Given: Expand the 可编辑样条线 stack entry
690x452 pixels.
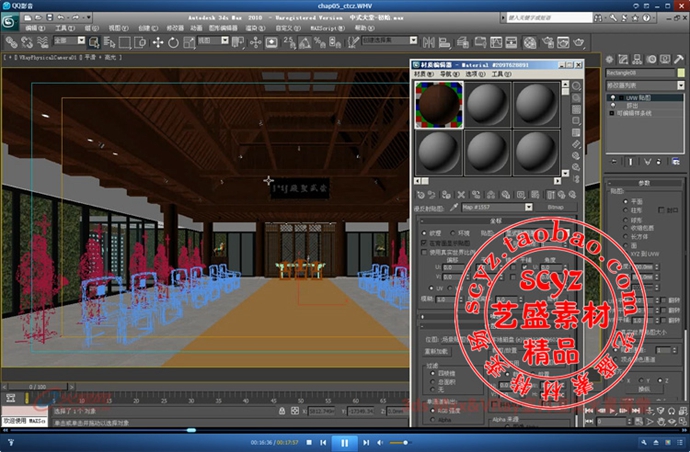Looking at the screenshot, I should [611, 113].
